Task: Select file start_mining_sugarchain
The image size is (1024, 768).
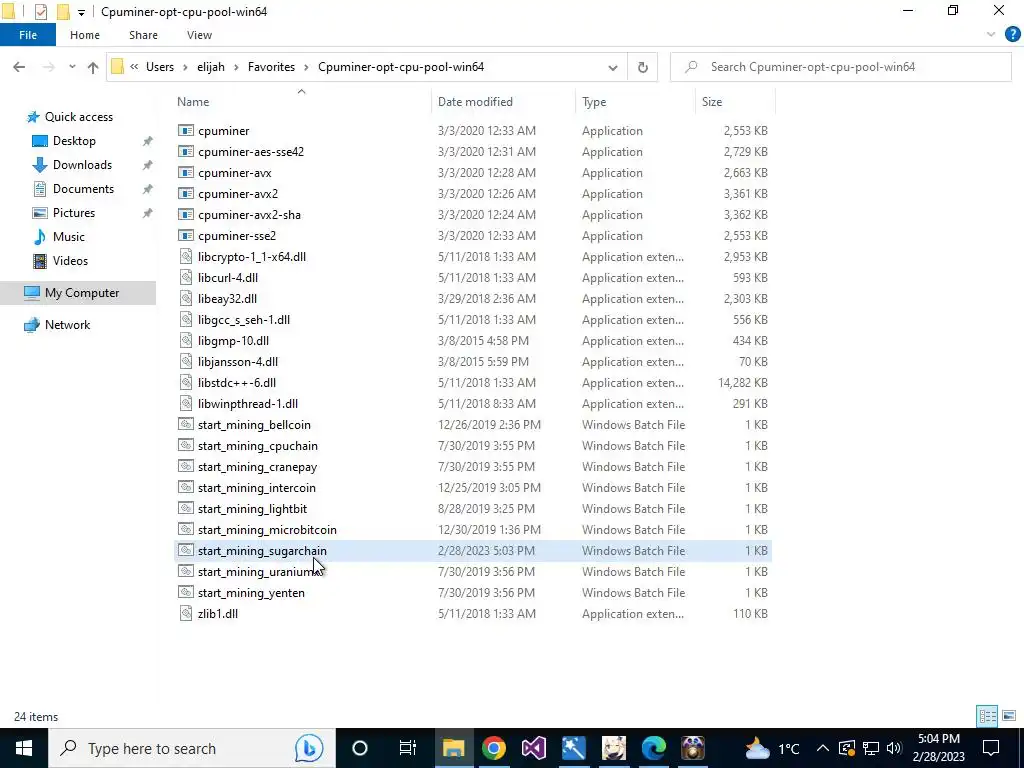Action: pos(262,551)
